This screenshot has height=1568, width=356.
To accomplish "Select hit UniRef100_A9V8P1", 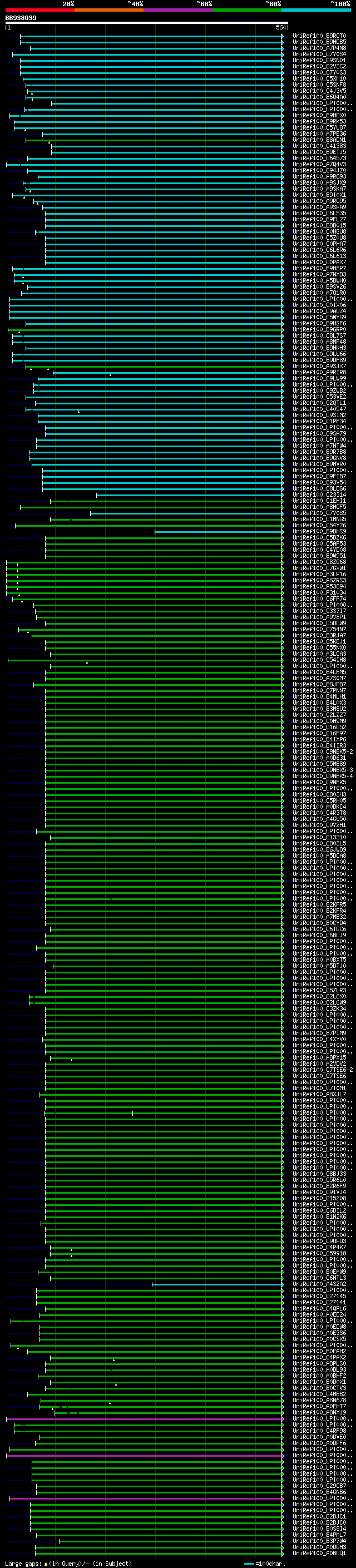I will click(x=319, y=617).
